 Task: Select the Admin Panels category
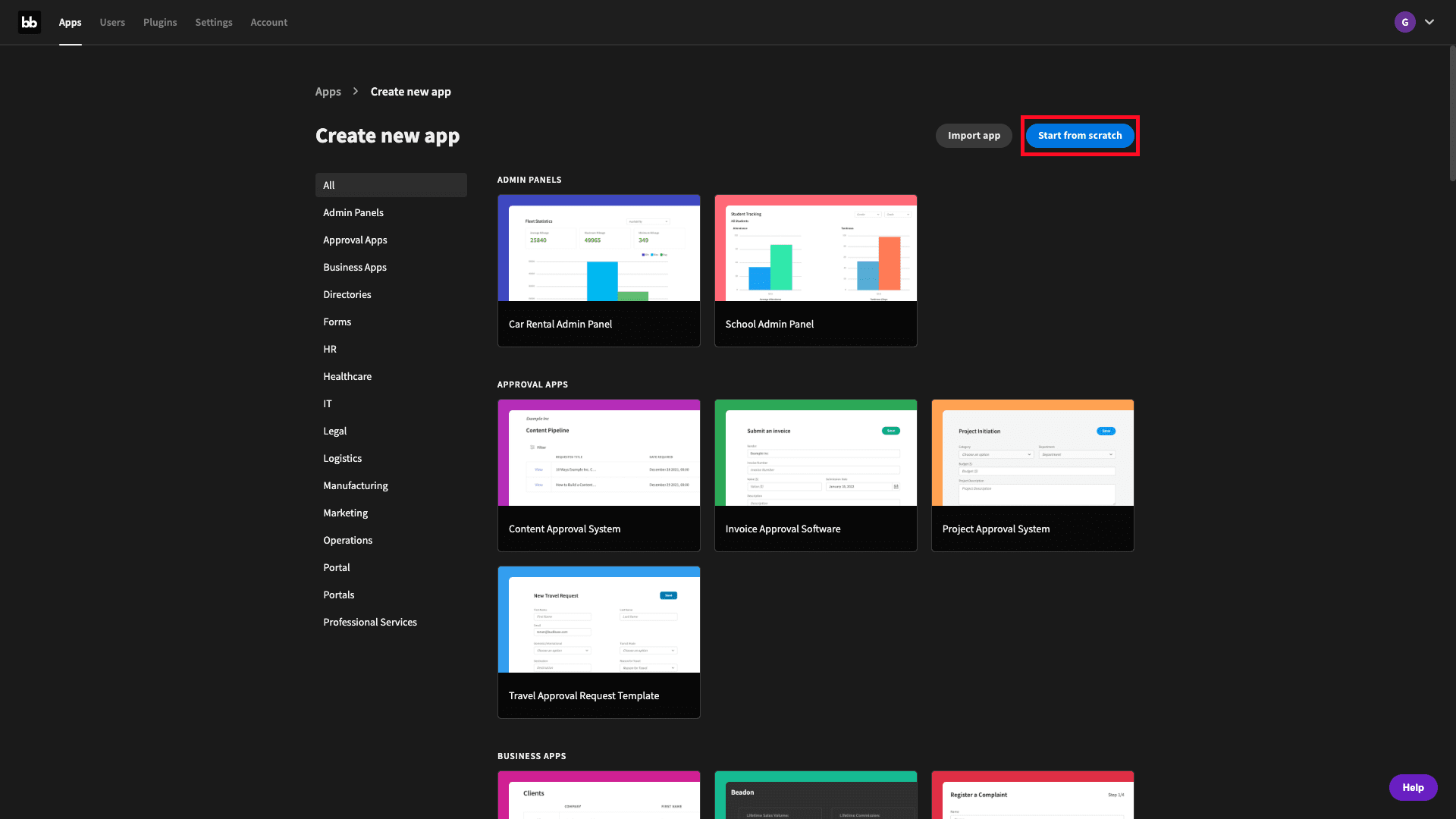[x=353, y=212]
